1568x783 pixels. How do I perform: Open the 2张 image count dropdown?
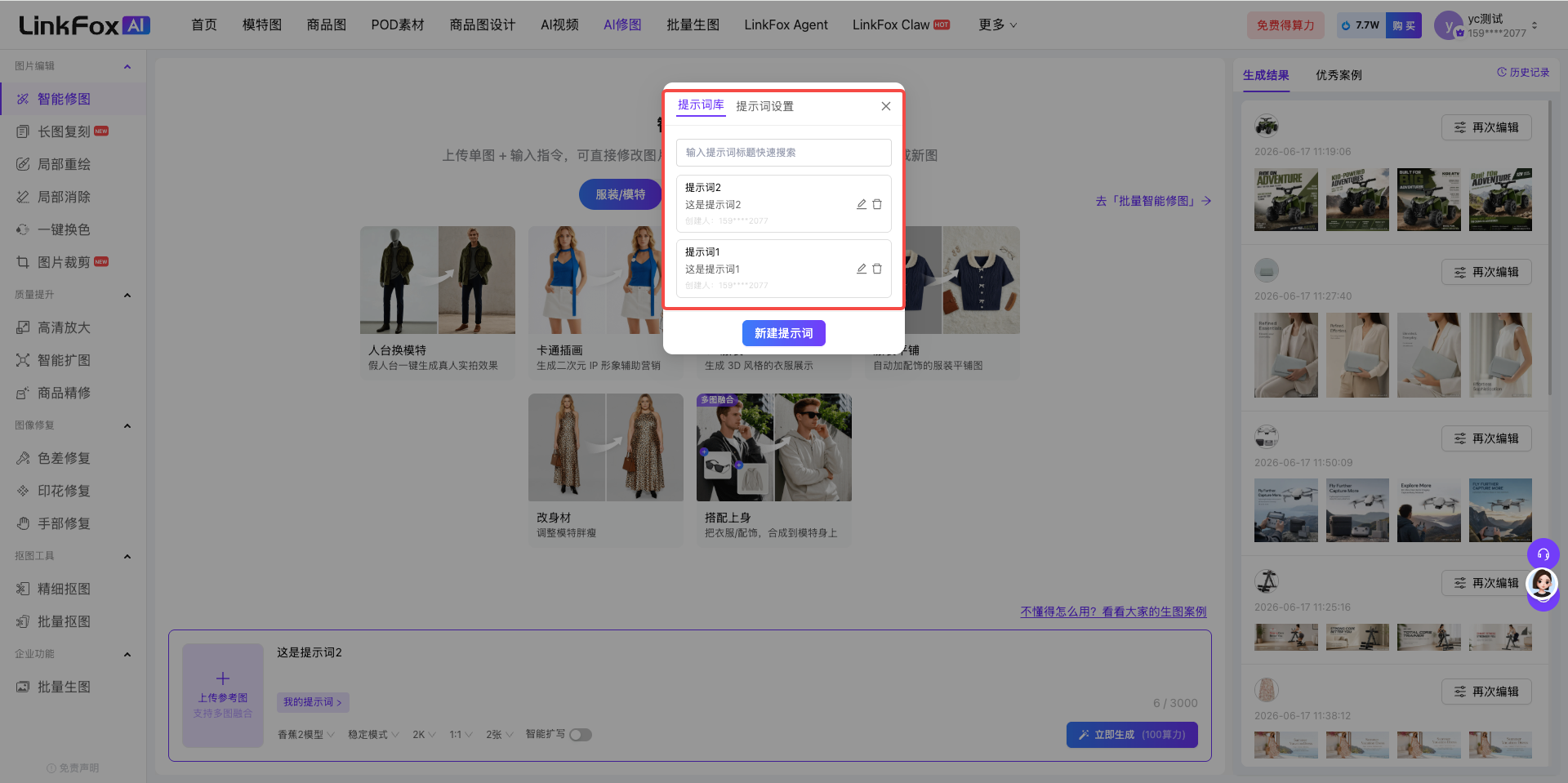coord(500,735)
